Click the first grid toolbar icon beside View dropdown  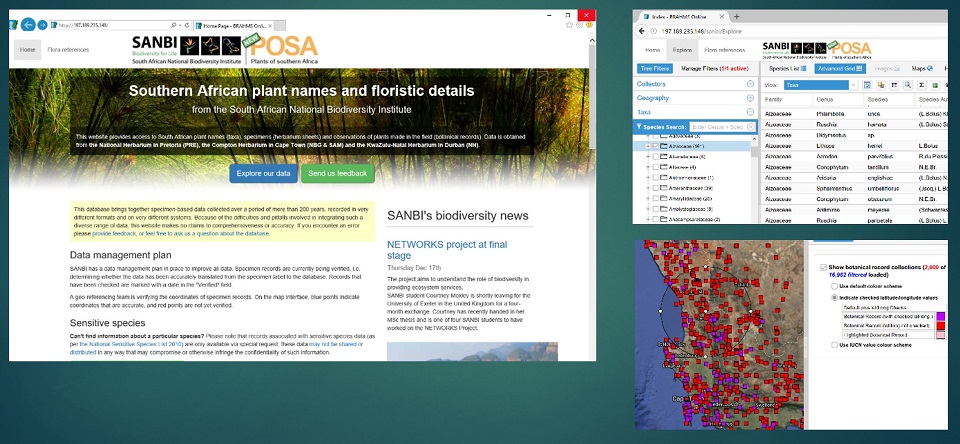click(867, 85)
